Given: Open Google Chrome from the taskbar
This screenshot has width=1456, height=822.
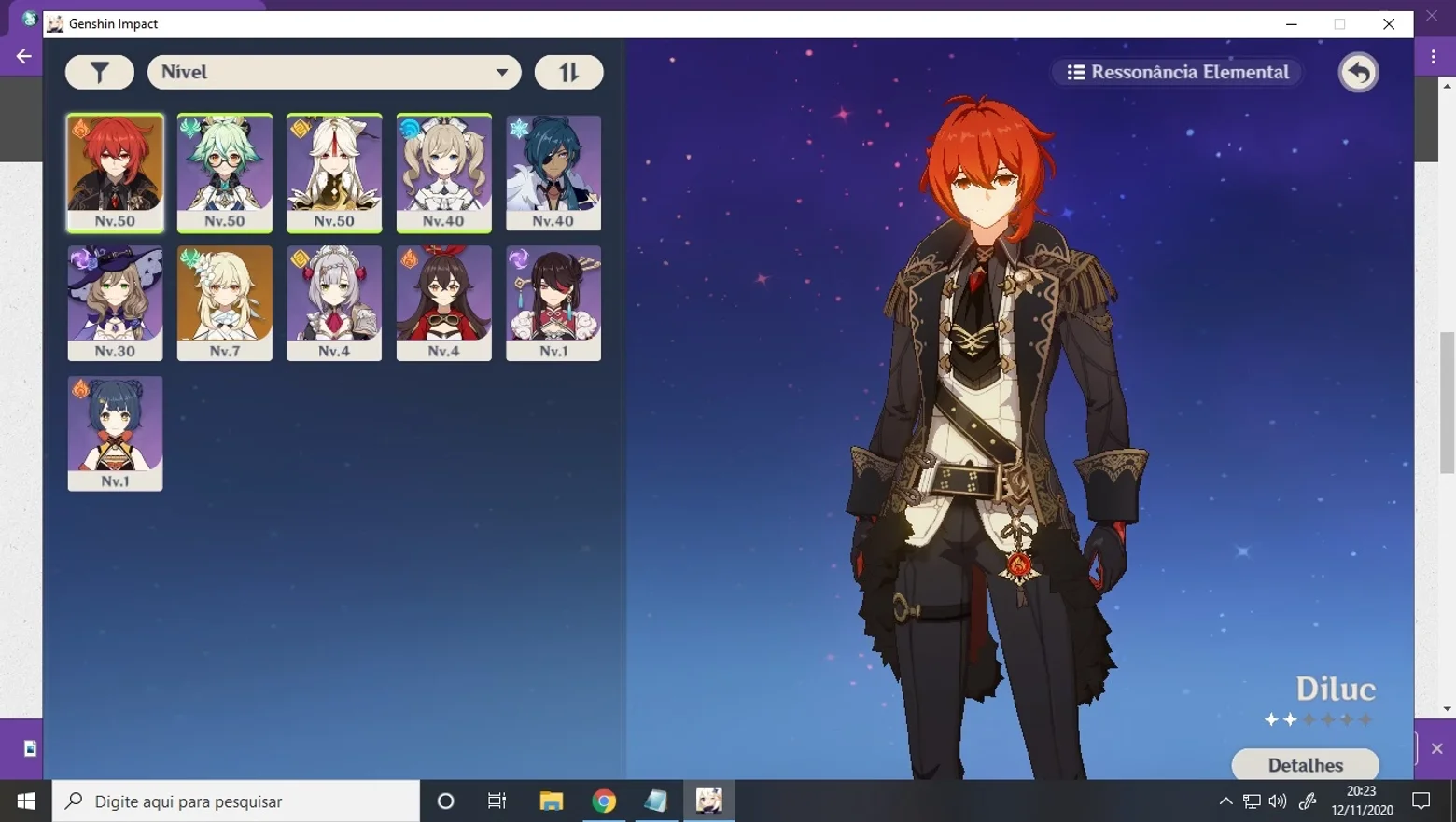Looking at the screenshot, I should click(604, 801).
